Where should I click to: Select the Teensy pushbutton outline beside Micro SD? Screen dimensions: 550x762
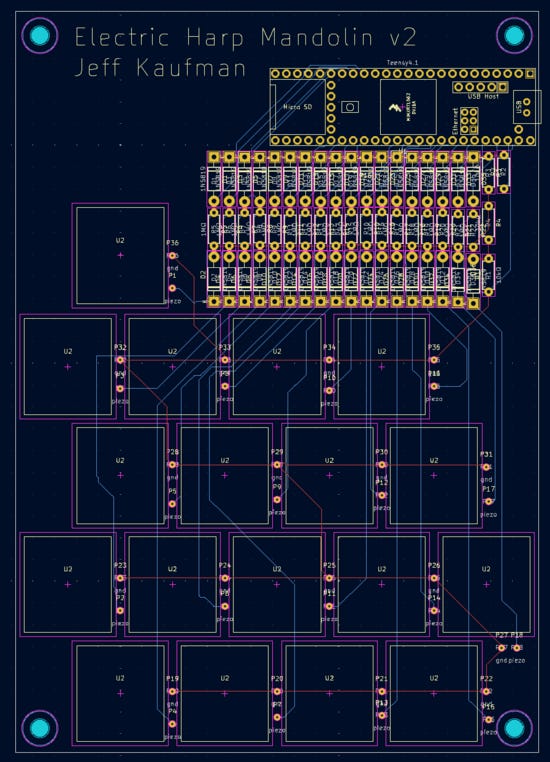[x=350, y=107]
